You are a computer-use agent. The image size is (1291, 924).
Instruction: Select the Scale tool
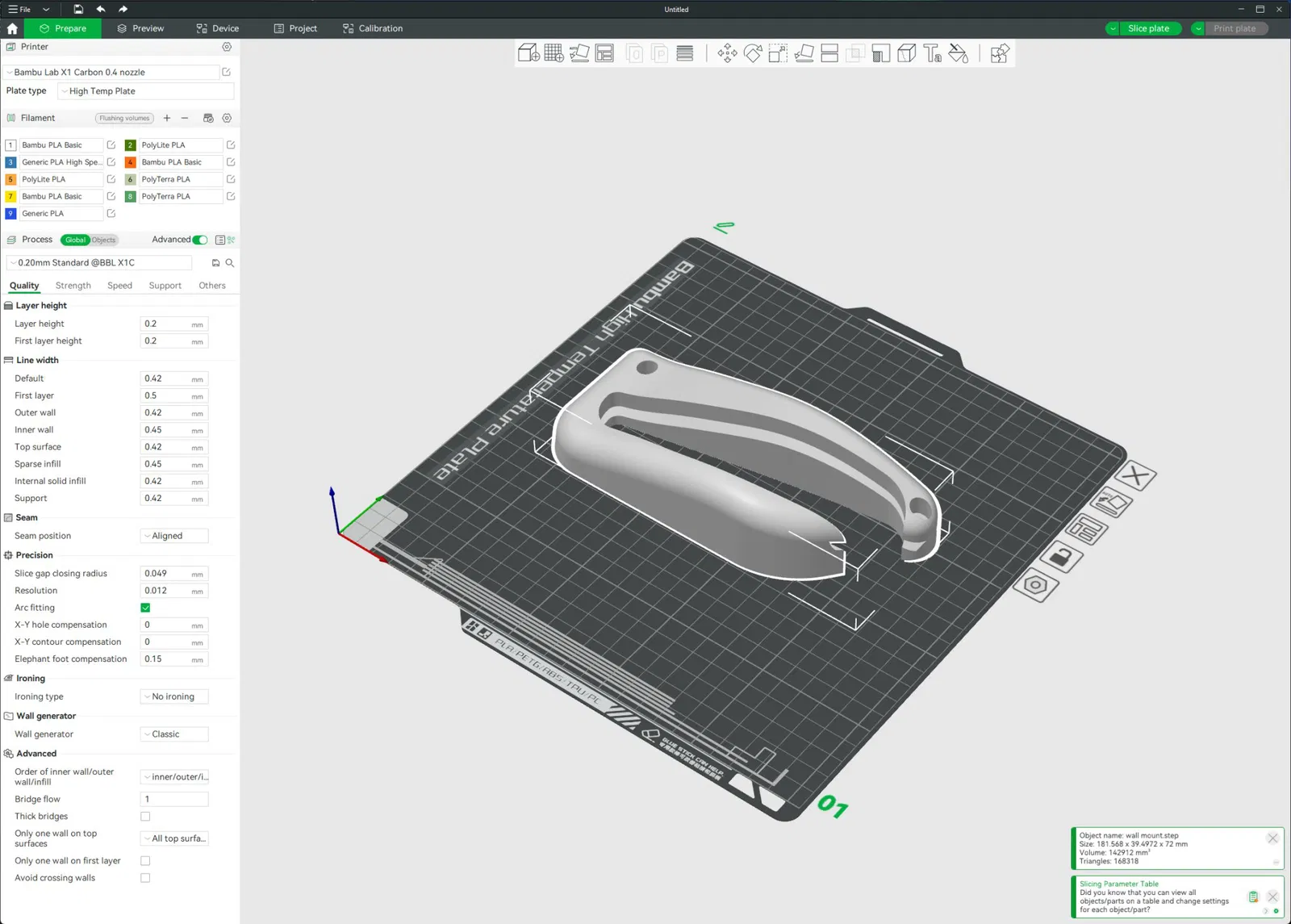(x=778, y=53)
